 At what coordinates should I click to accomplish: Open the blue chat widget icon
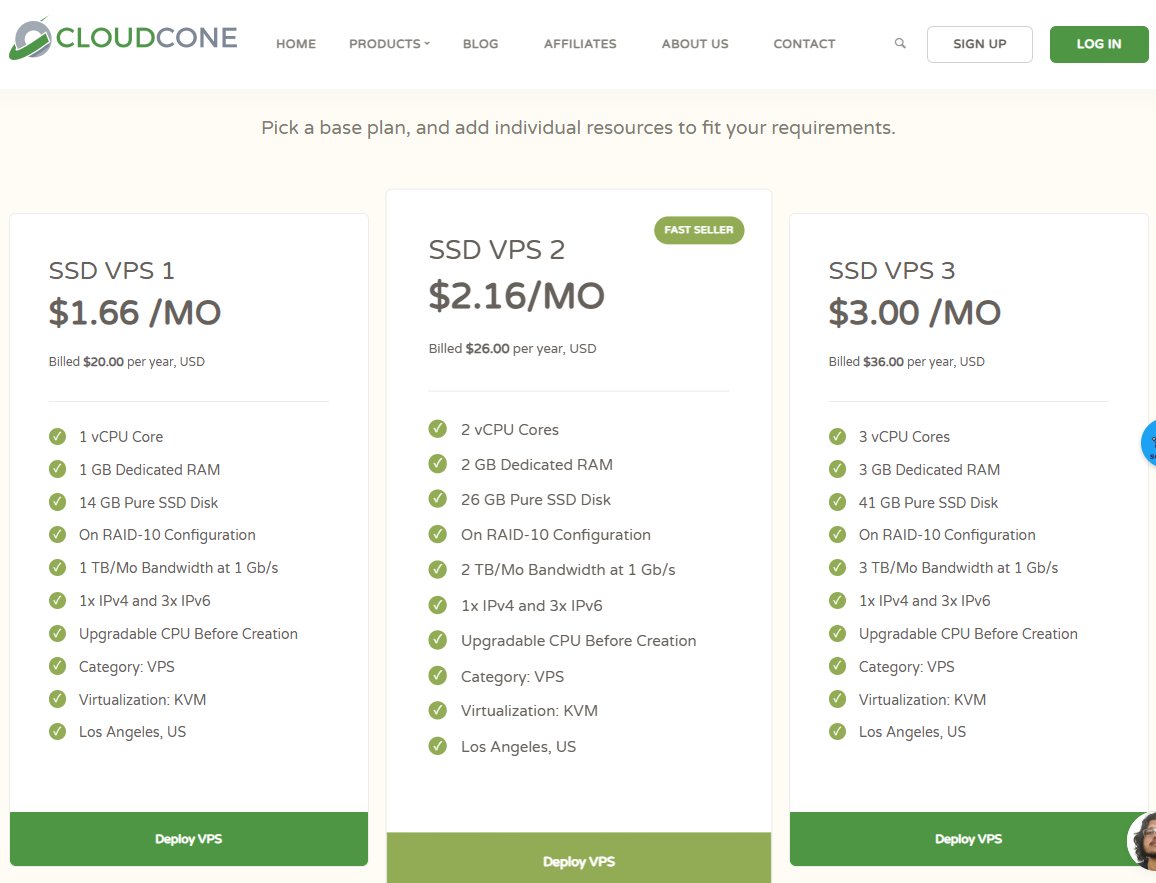pyautogui.click(x=1149, y=443)
